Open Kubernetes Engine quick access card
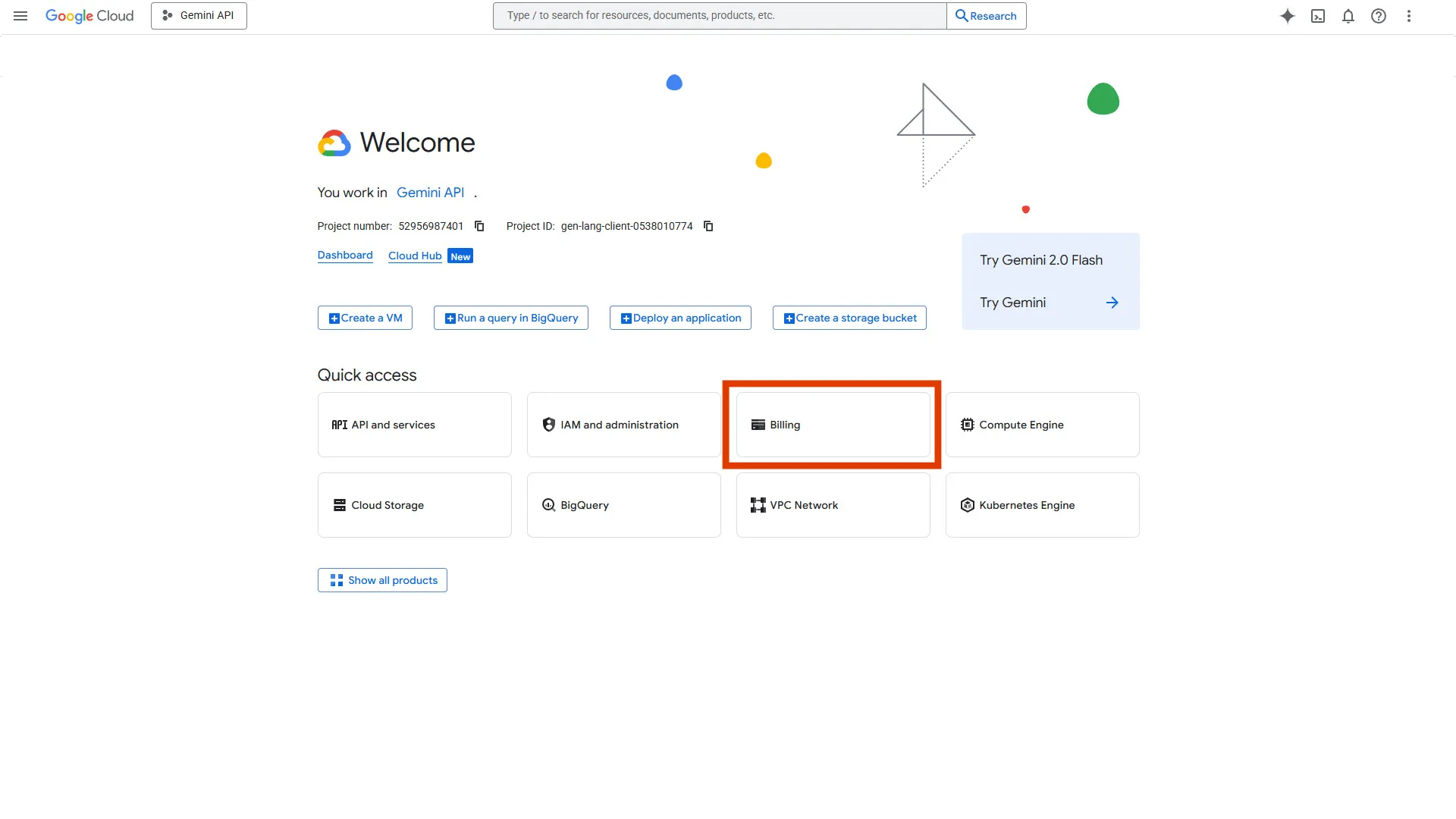 (1043, 505)
